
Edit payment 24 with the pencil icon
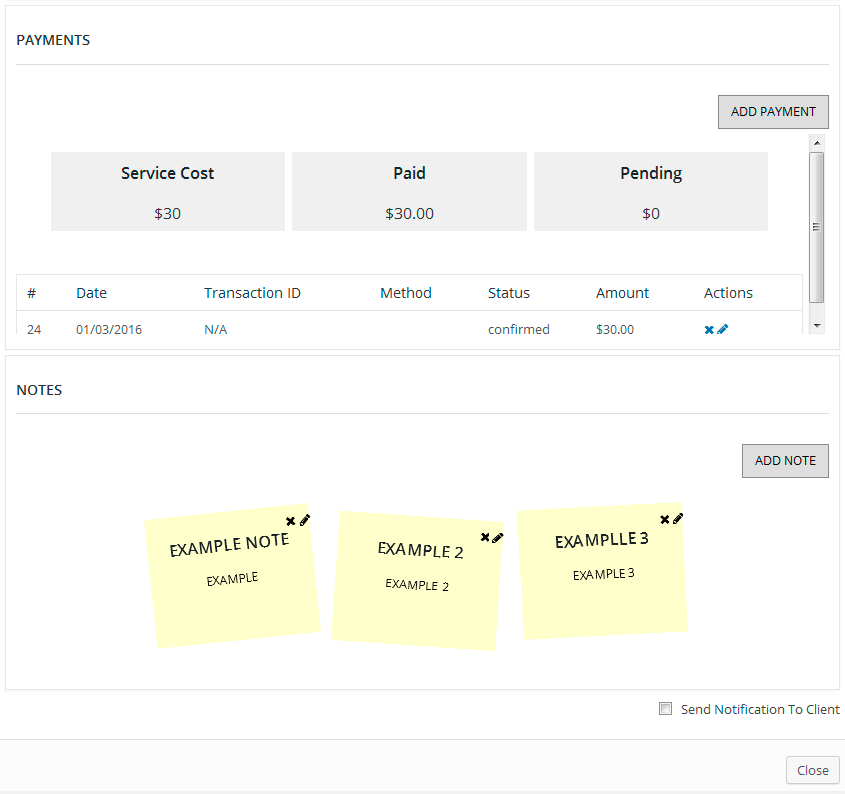[723, 329]
